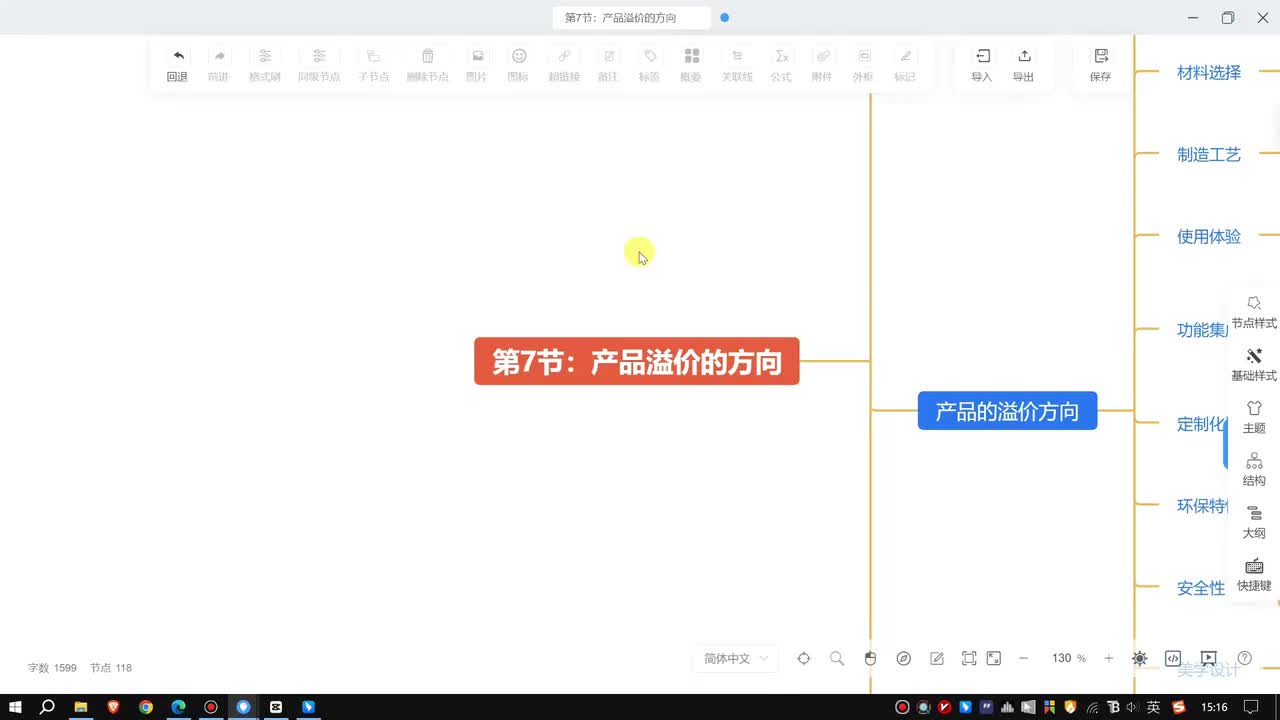Insert a formula with 公式 icon

point(781,56)
